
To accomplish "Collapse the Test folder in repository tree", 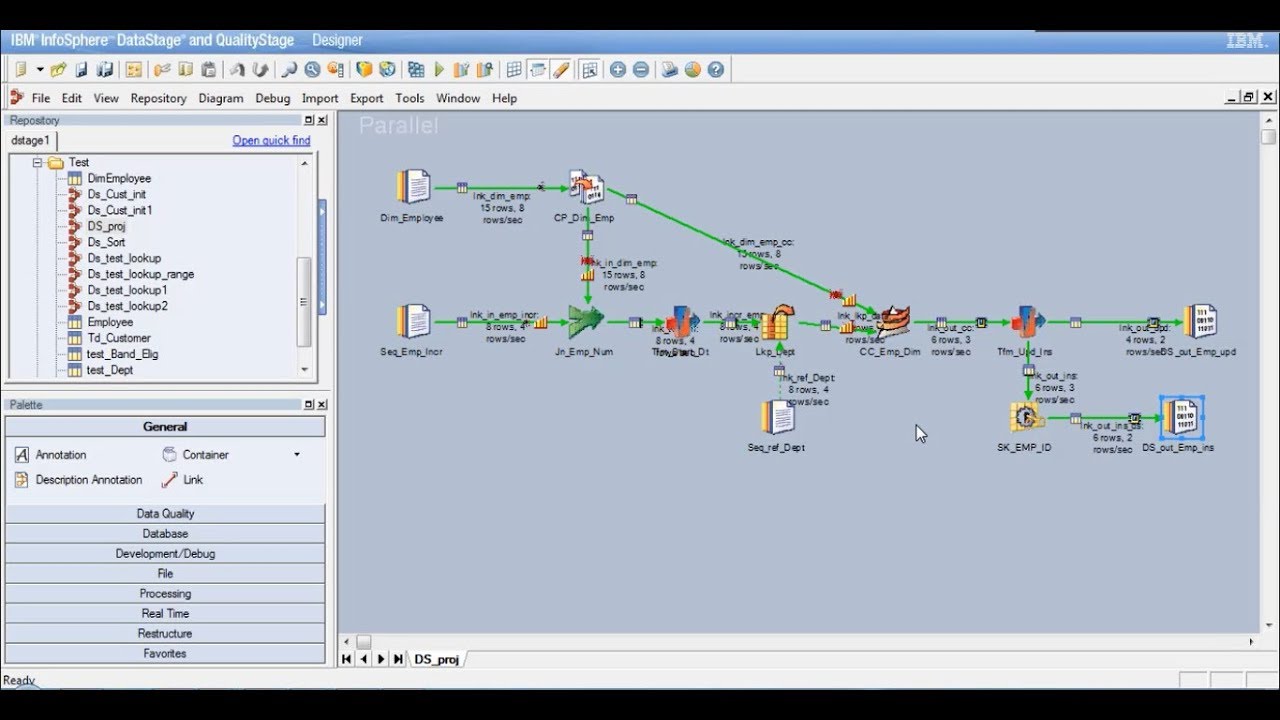I will click(37, 162).
